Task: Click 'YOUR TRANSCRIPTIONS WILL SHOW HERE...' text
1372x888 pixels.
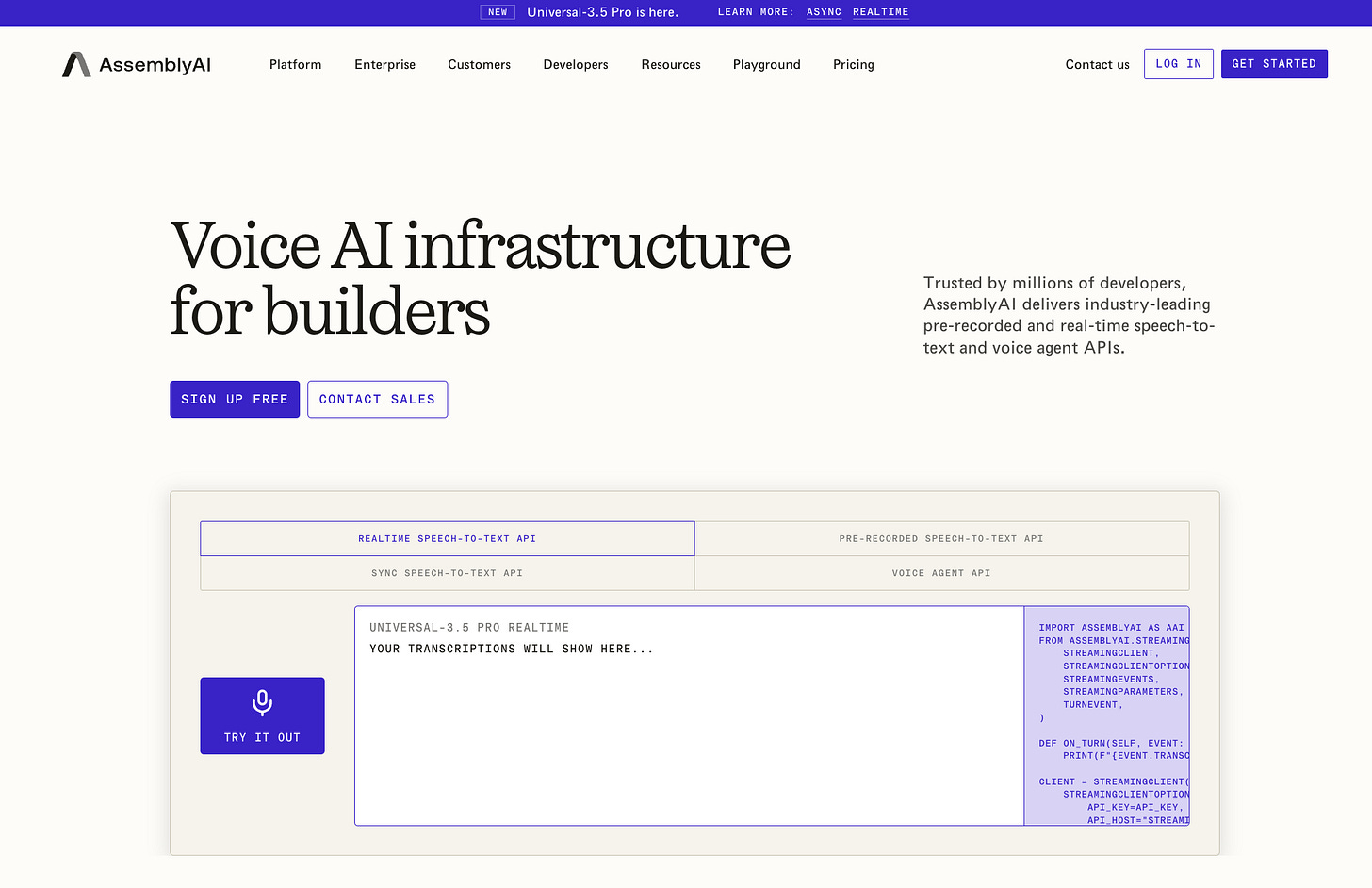Action: [511, 649]
